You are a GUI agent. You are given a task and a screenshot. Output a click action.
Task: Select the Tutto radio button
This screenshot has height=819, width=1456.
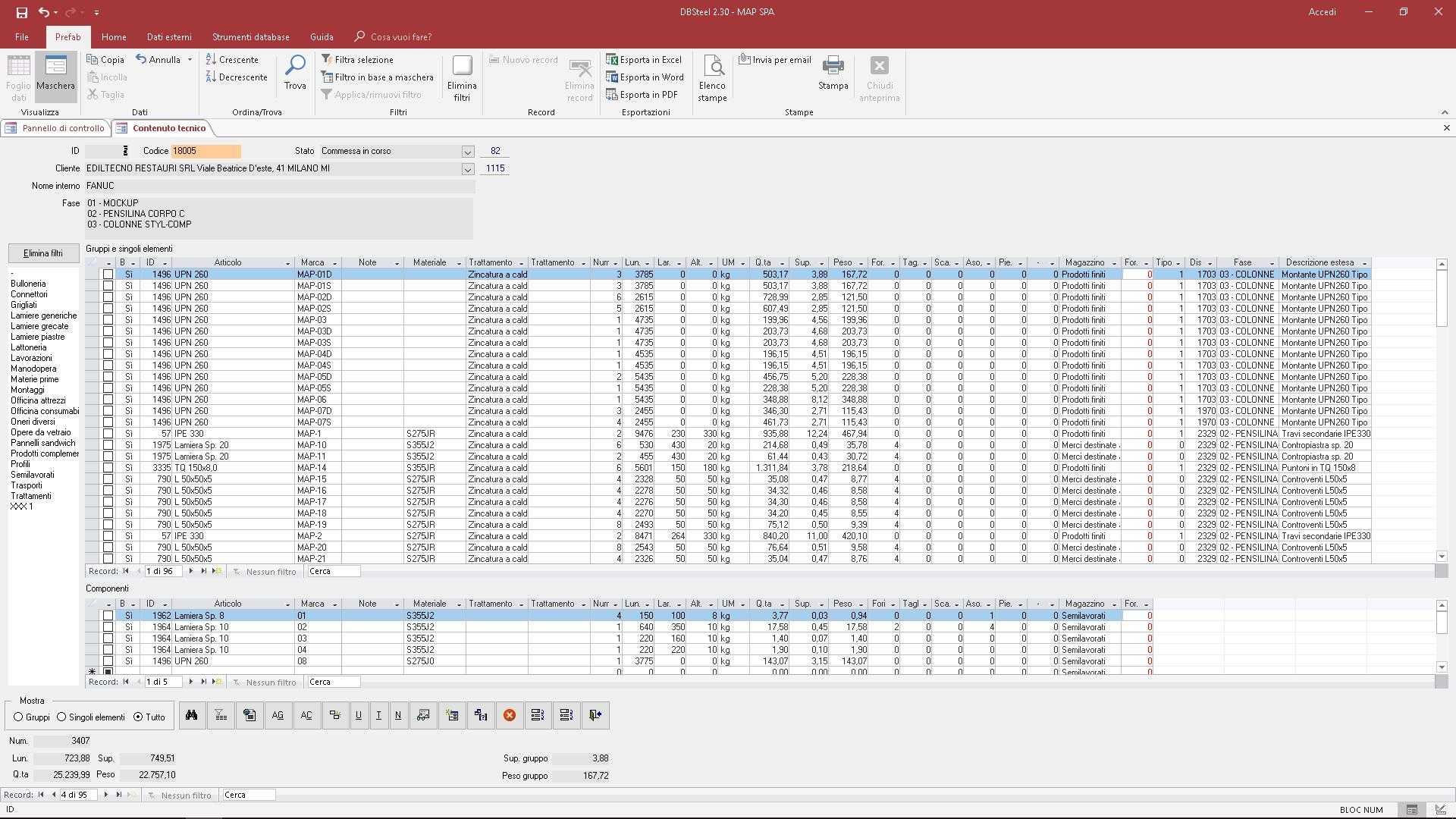(x=138, y=717)
